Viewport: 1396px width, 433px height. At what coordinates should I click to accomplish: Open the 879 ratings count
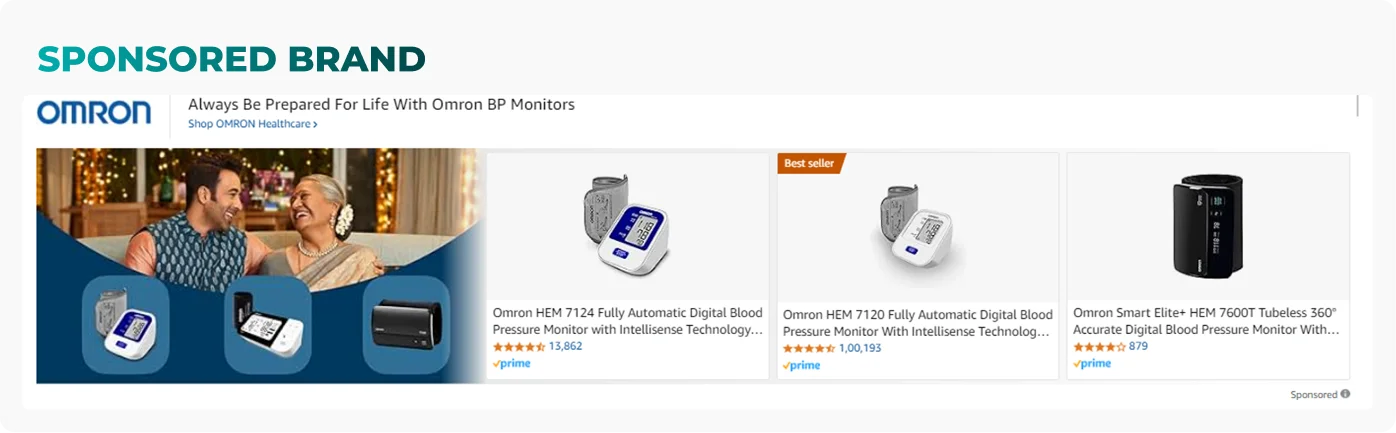point(1138,346)
